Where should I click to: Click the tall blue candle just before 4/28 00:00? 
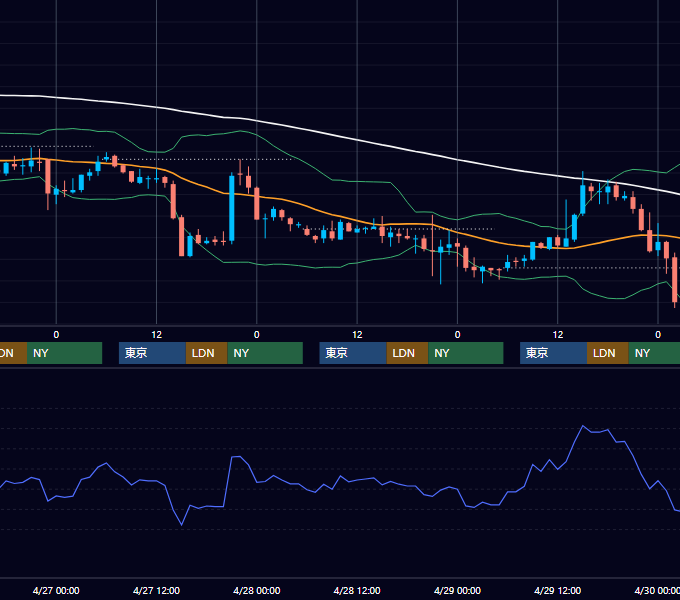(232, 208)
